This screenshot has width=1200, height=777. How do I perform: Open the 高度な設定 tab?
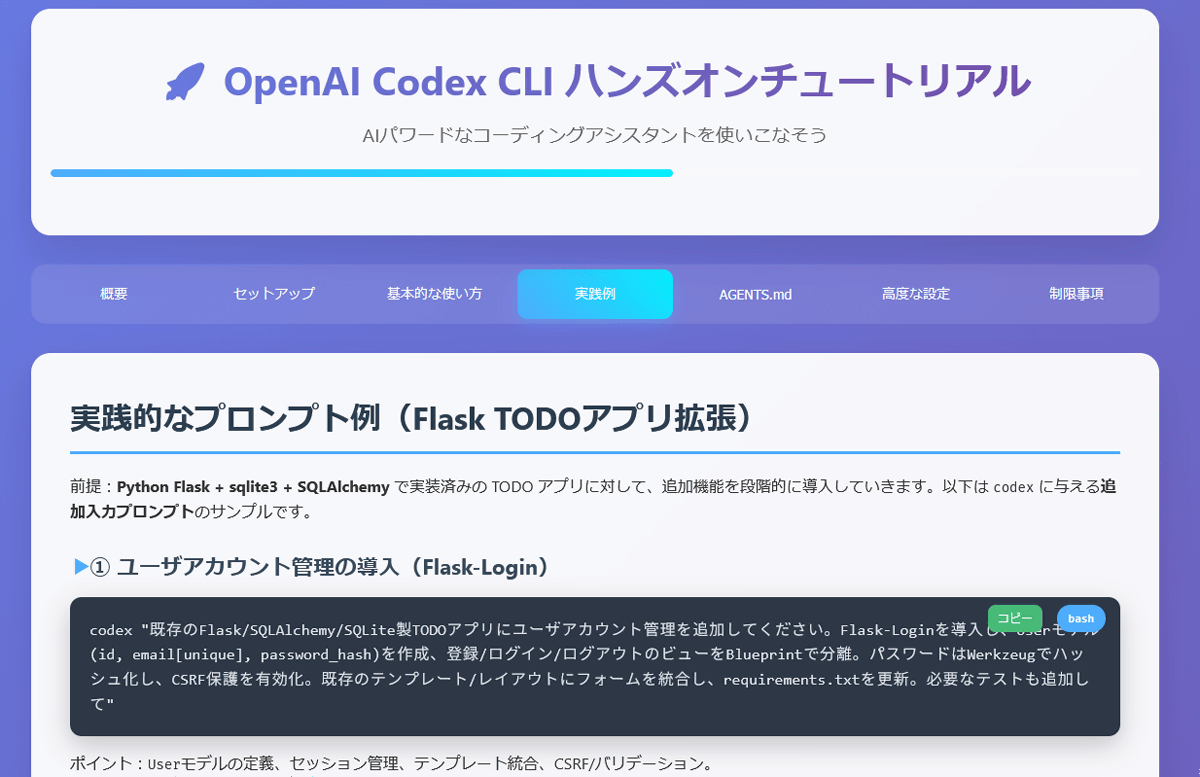tap(915, 294)
